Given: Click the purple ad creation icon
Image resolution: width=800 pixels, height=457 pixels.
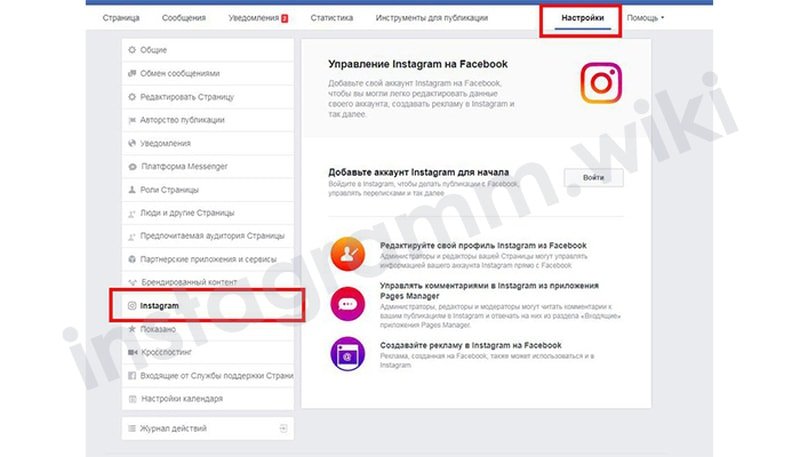Looking at the screenshot, I should point(347,353).
